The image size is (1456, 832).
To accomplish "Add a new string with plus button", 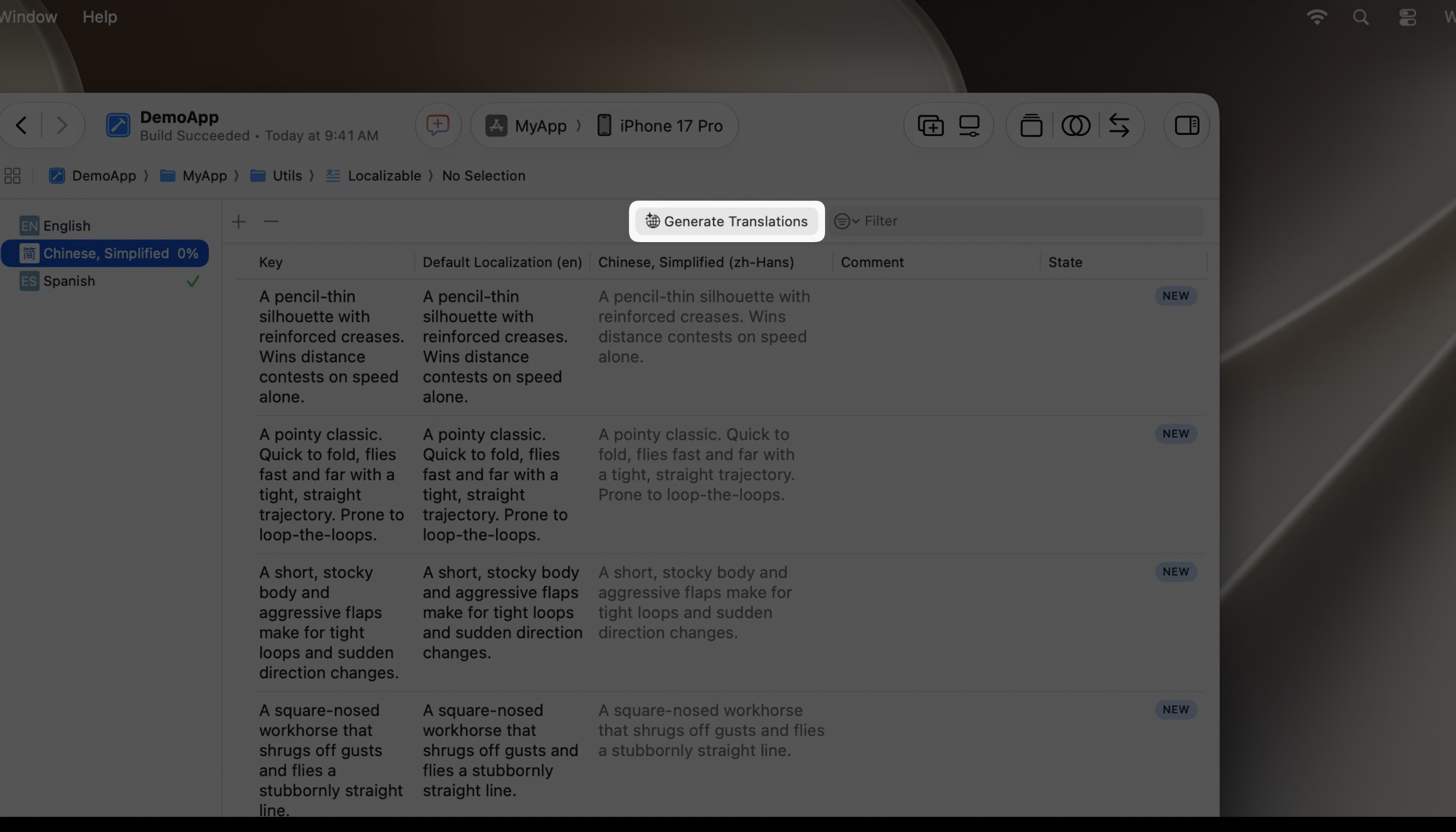I will click(x=239, y=221).
